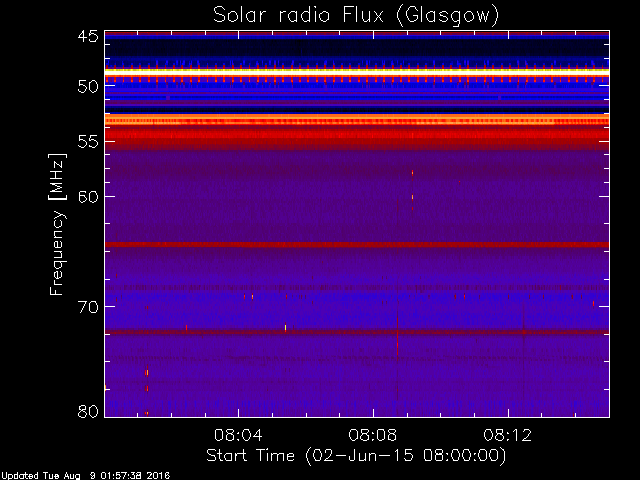Click the 08:08 time tick label
The height and width of the screenshot is (480, 640).
tap(373, 435)
